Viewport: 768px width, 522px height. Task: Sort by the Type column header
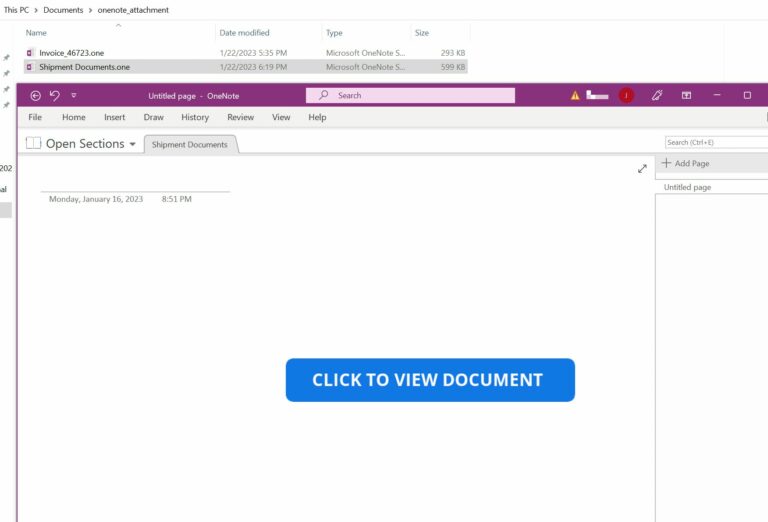point(334,33)
